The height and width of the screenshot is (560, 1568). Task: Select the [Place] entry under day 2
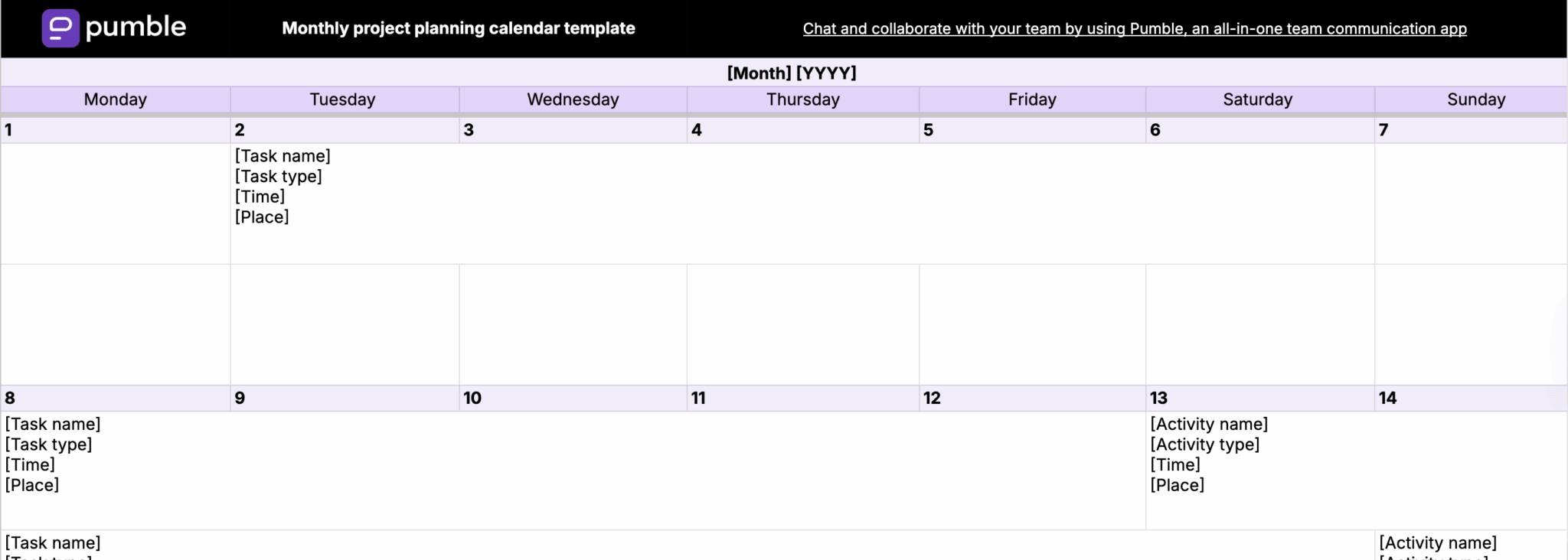pyautogui.click(x=262, y=217)
